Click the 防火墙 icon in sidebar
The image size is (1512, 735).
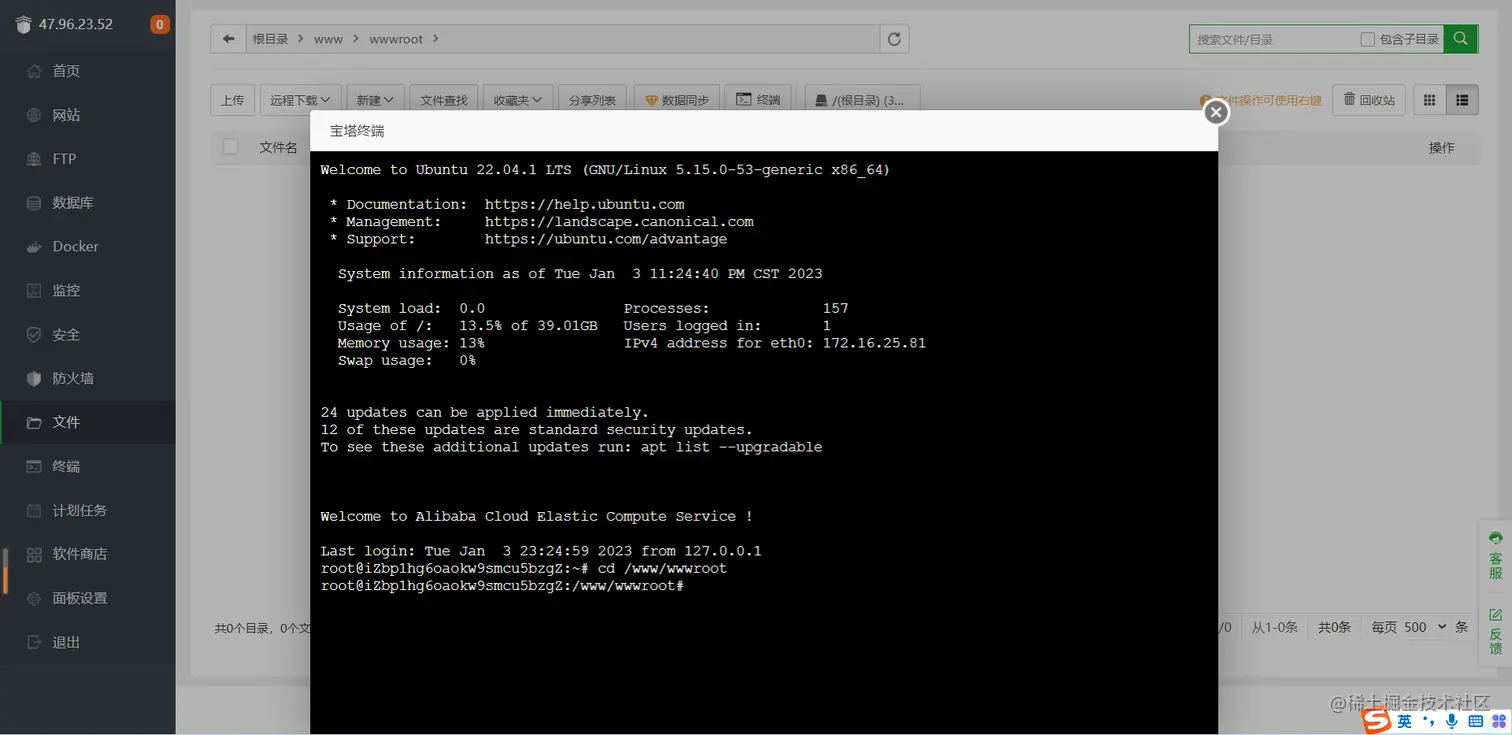point(34,379)
